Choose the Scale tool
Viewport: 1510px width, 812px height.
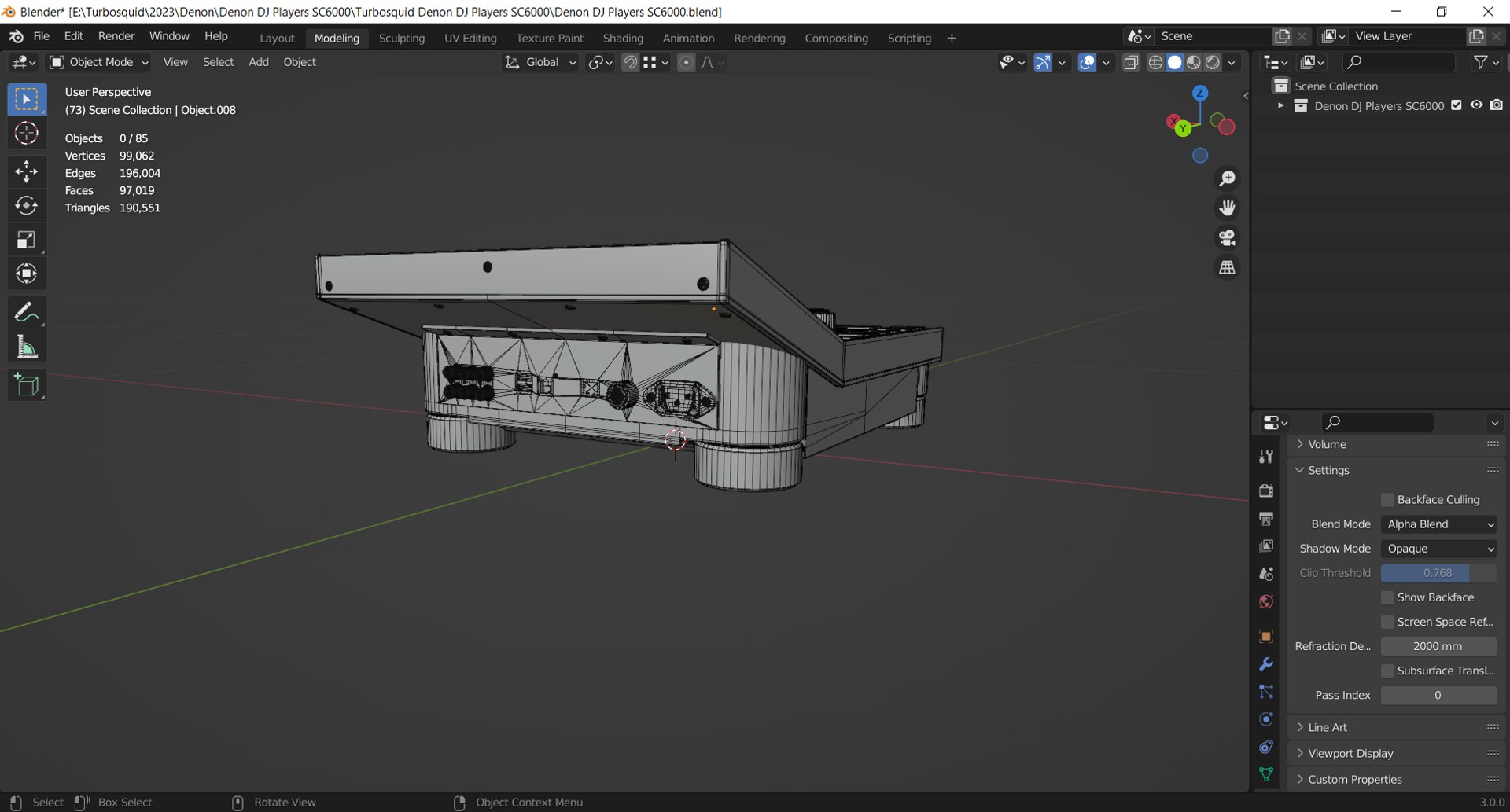26,240
